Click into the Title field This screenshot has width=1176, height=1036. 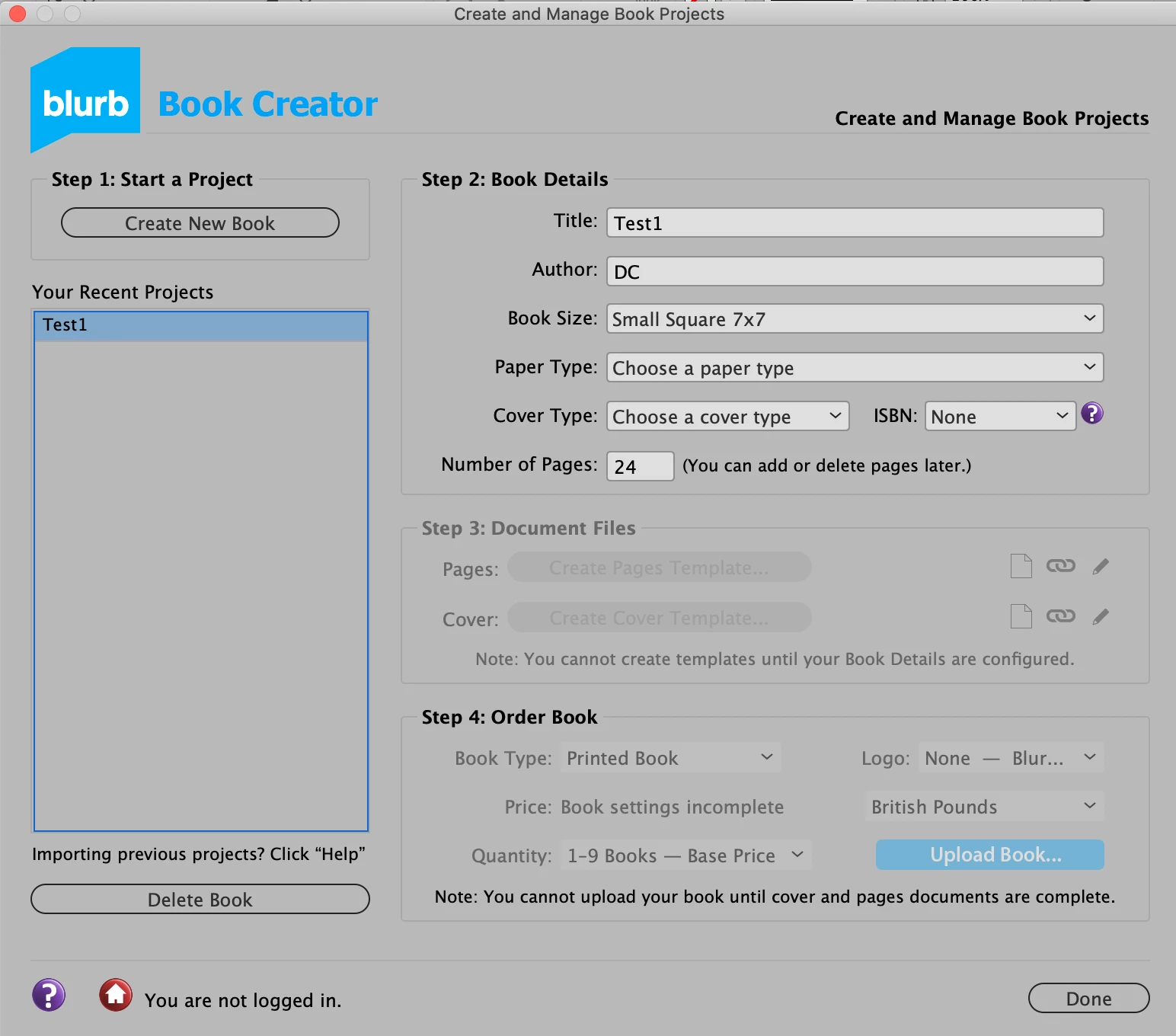click(855, 222)
